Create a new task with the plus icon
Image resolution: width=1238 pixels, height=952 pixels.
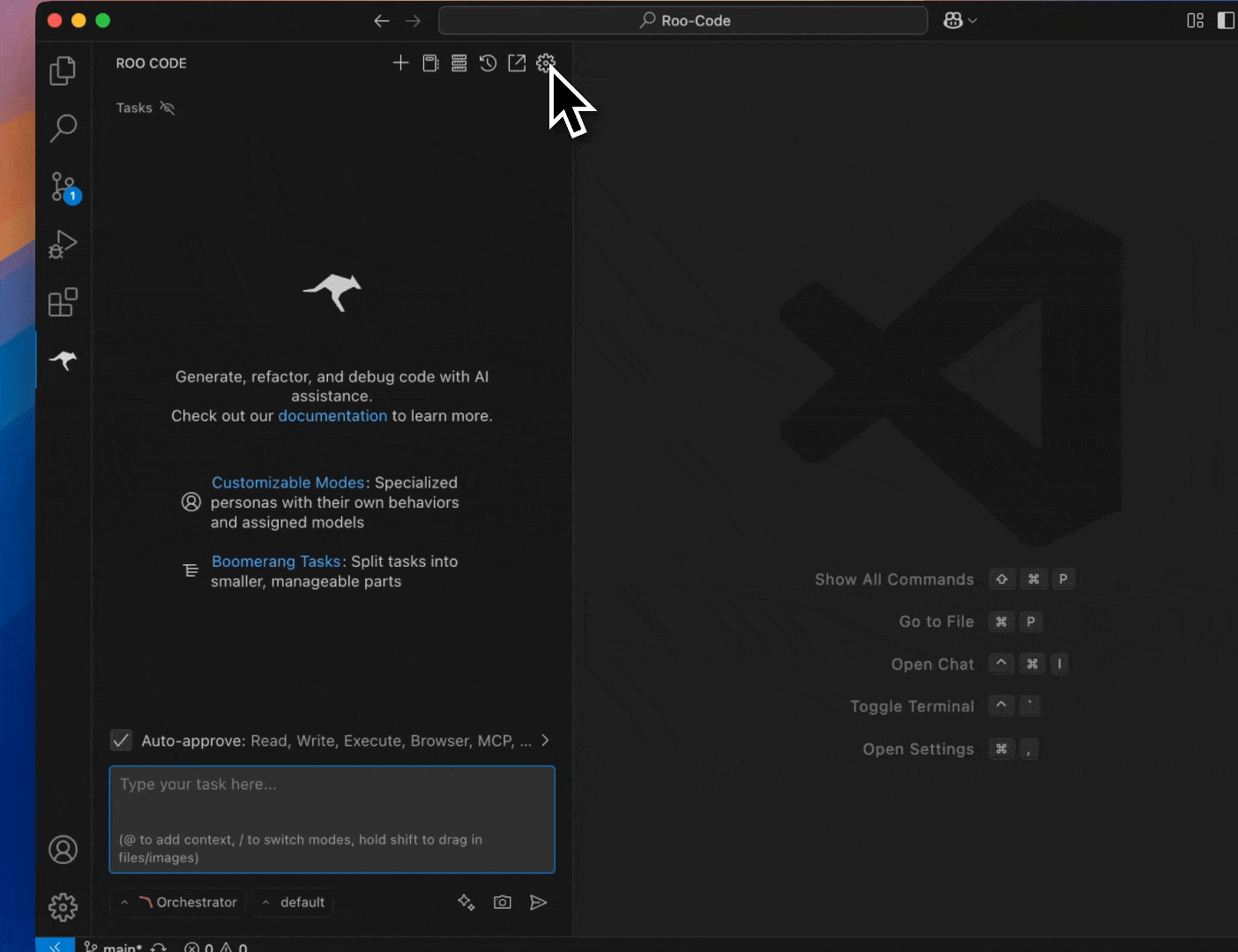click(x=400, y=63)
